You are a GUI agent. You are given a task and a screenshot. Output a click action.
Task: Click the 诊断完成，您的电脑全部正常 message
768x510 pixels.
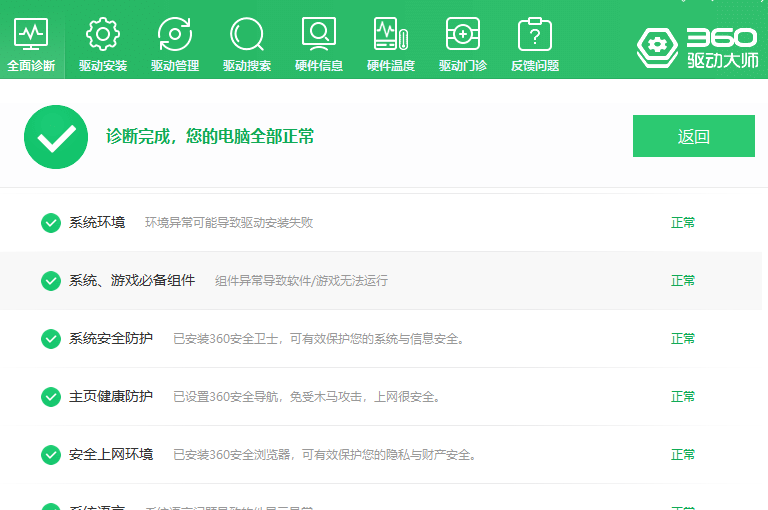coord(210,136)
